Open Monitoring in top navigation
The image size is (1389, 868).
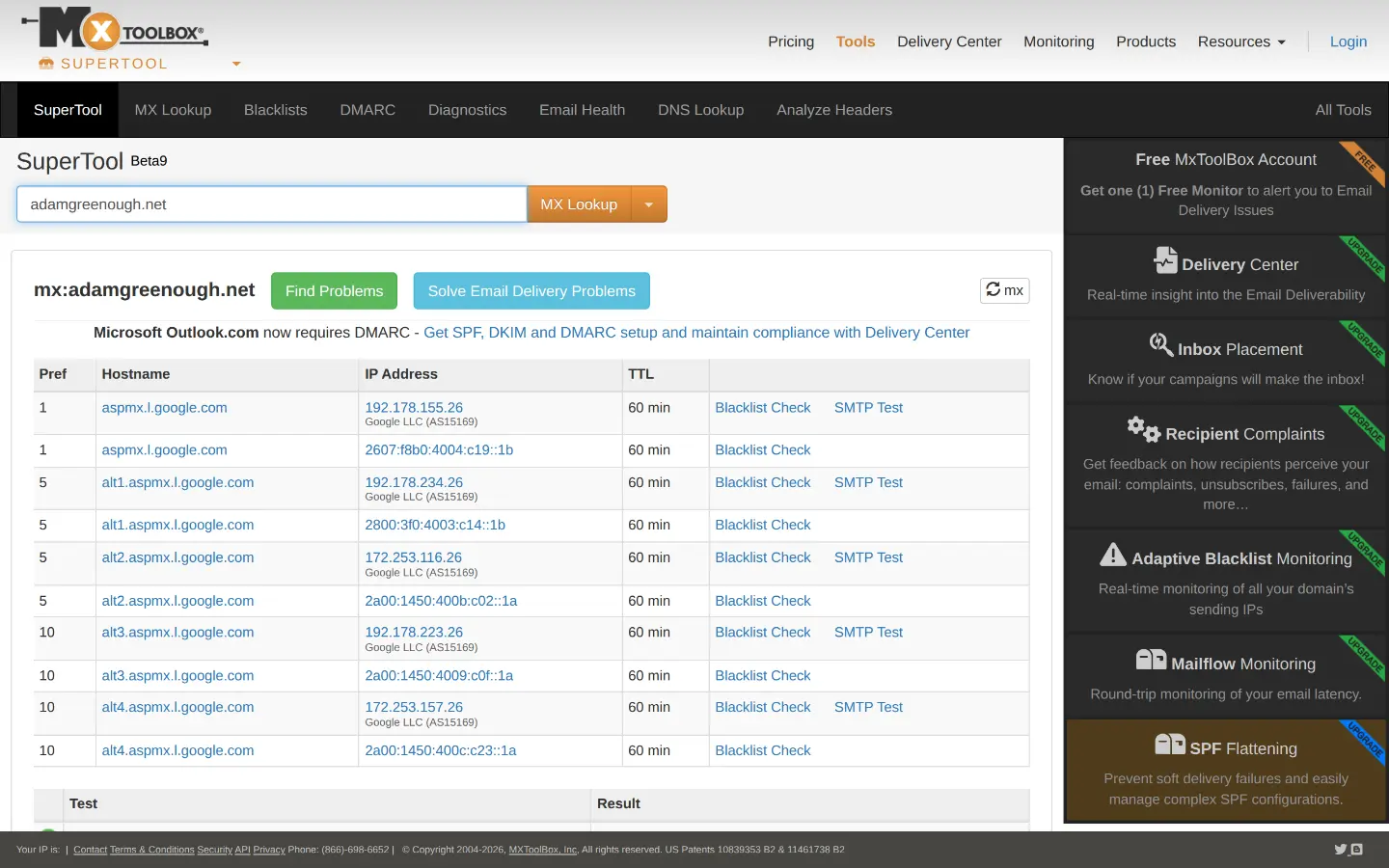1059,41
